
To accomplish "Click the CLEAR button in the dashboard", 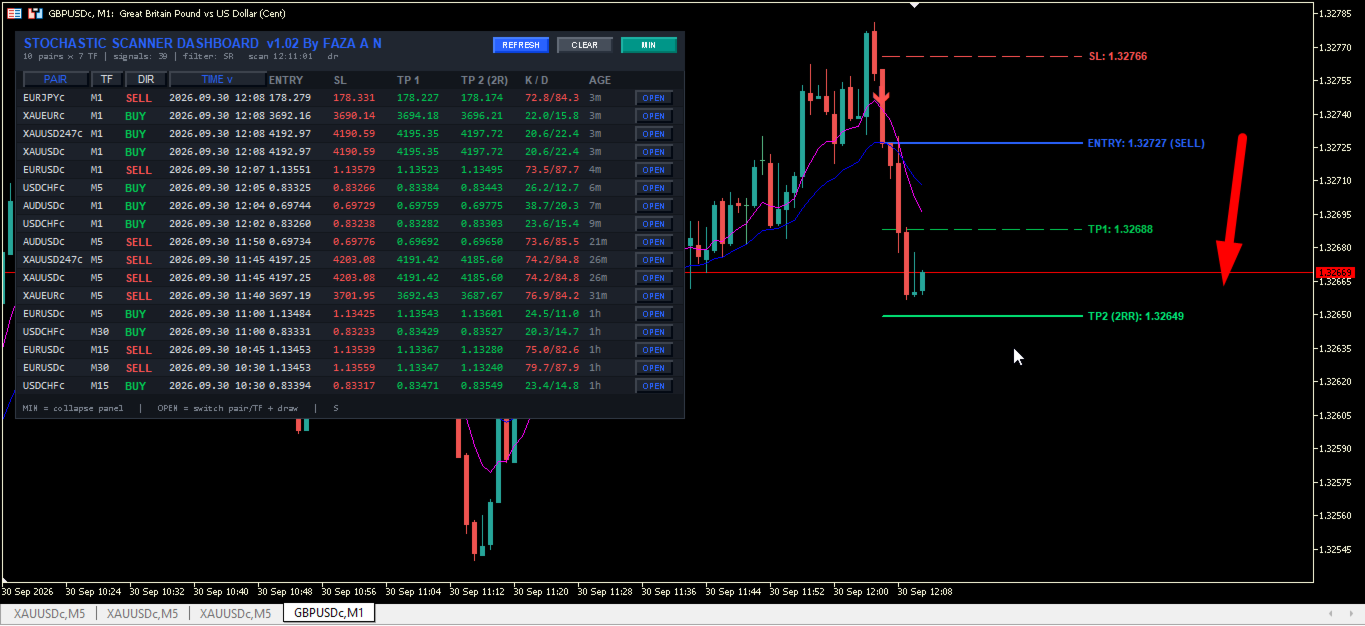I will tap(585, 45).
